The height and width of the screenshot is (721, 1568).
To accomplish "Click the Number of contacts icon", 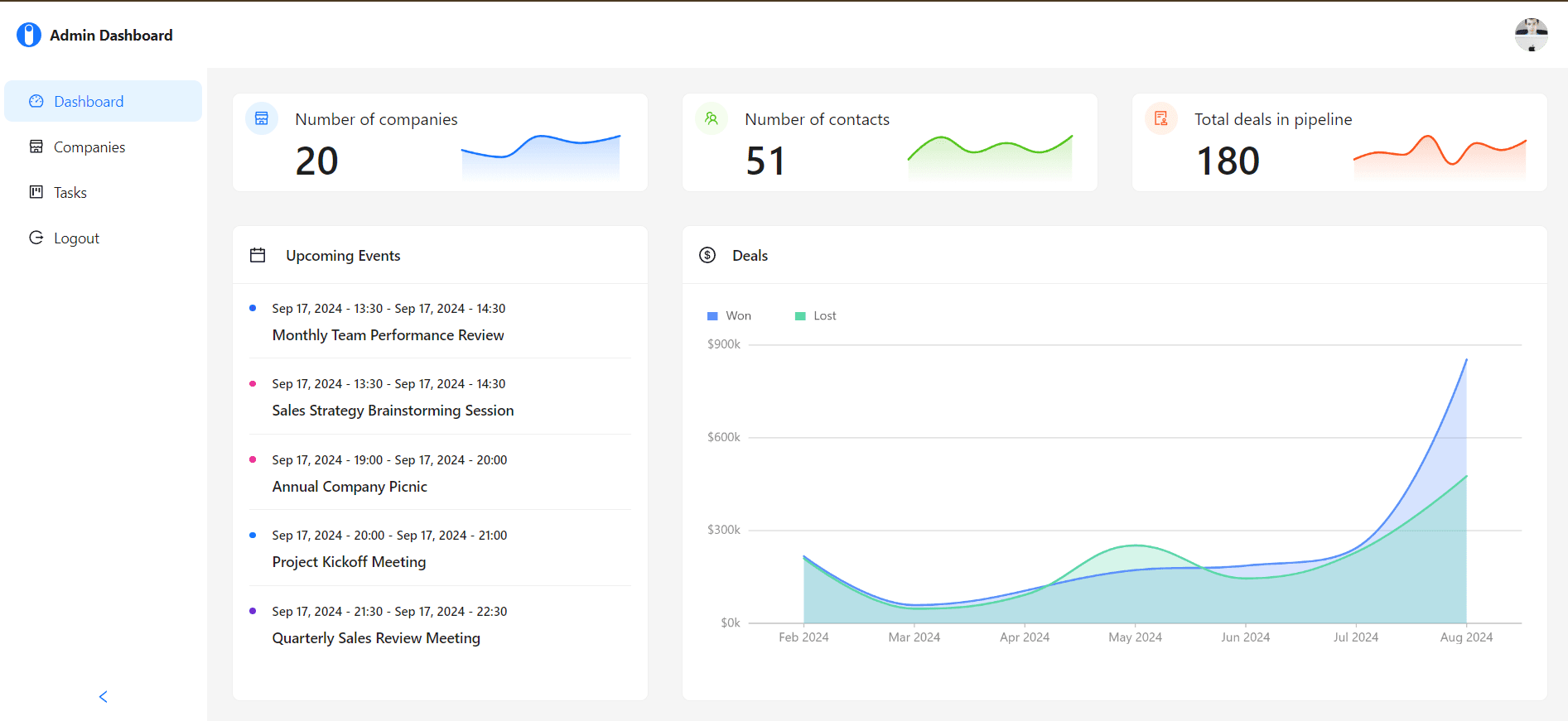I will (x=712, y=118).
